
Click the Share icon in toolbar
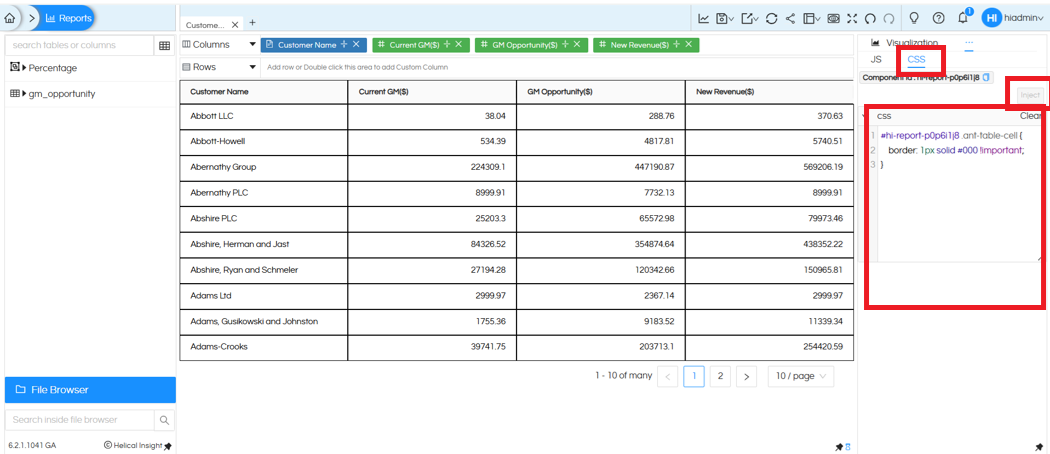[x=790, y=19]
